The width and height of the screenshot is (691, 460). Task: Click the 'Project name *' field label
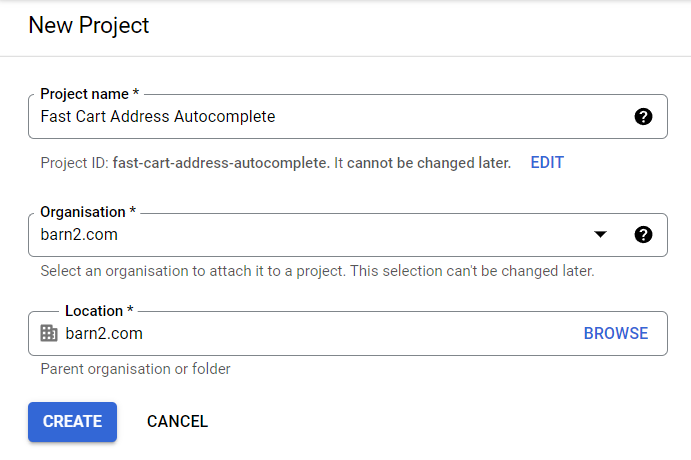(89, 95)
